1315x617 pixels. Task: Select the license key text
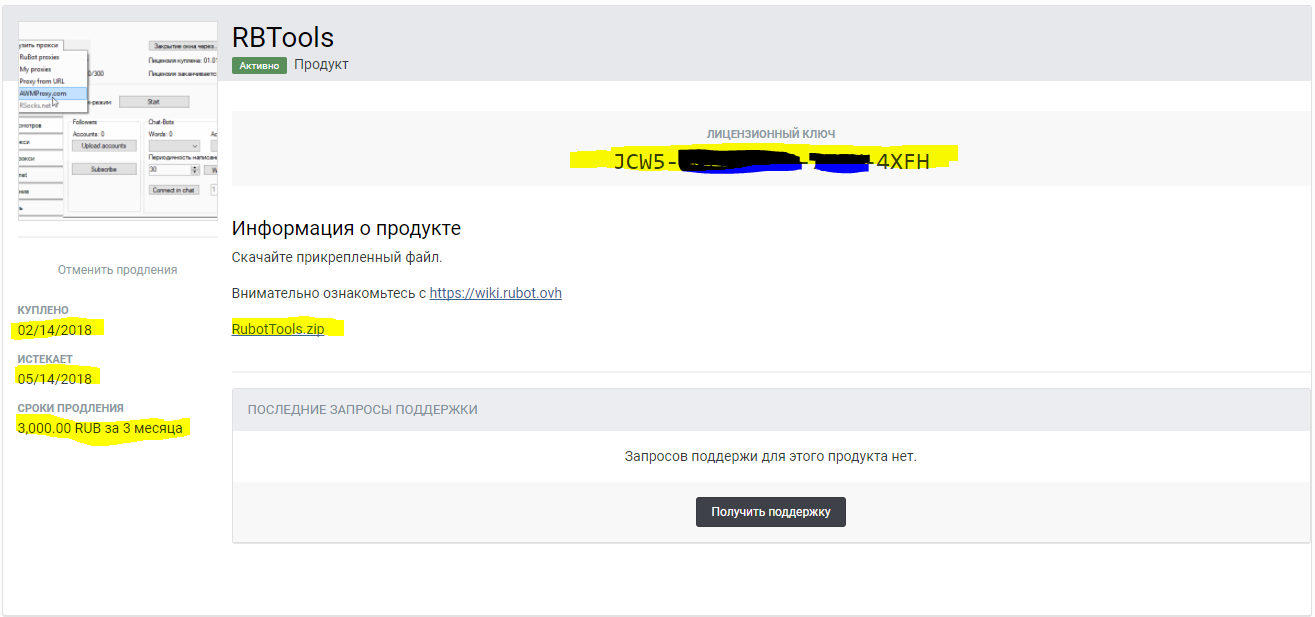pos(770,162)
